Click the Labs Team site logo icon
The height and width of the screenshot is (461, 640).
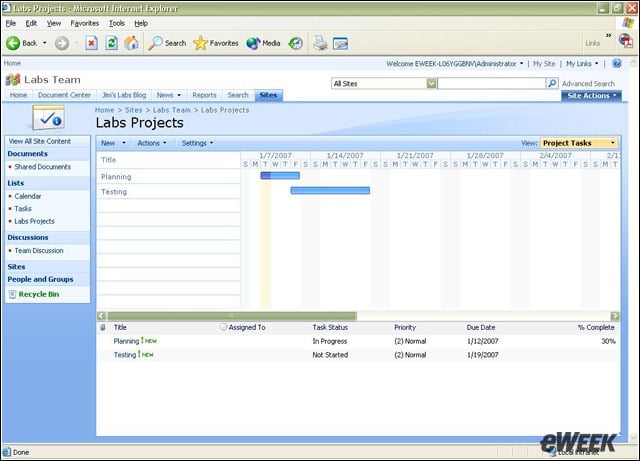pyautogui.click(x=13, y=80)
